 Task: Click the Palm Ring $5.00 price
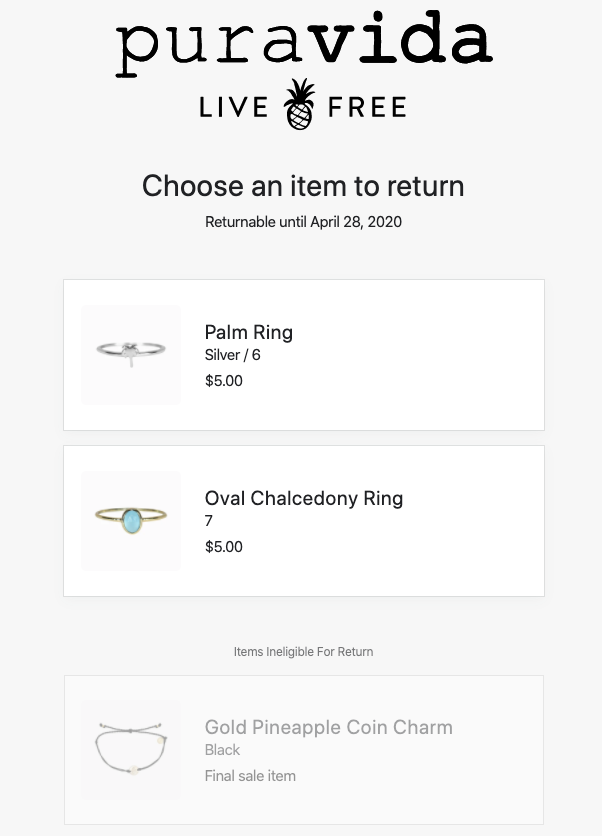pyautogui.click(x=223, y=381)
